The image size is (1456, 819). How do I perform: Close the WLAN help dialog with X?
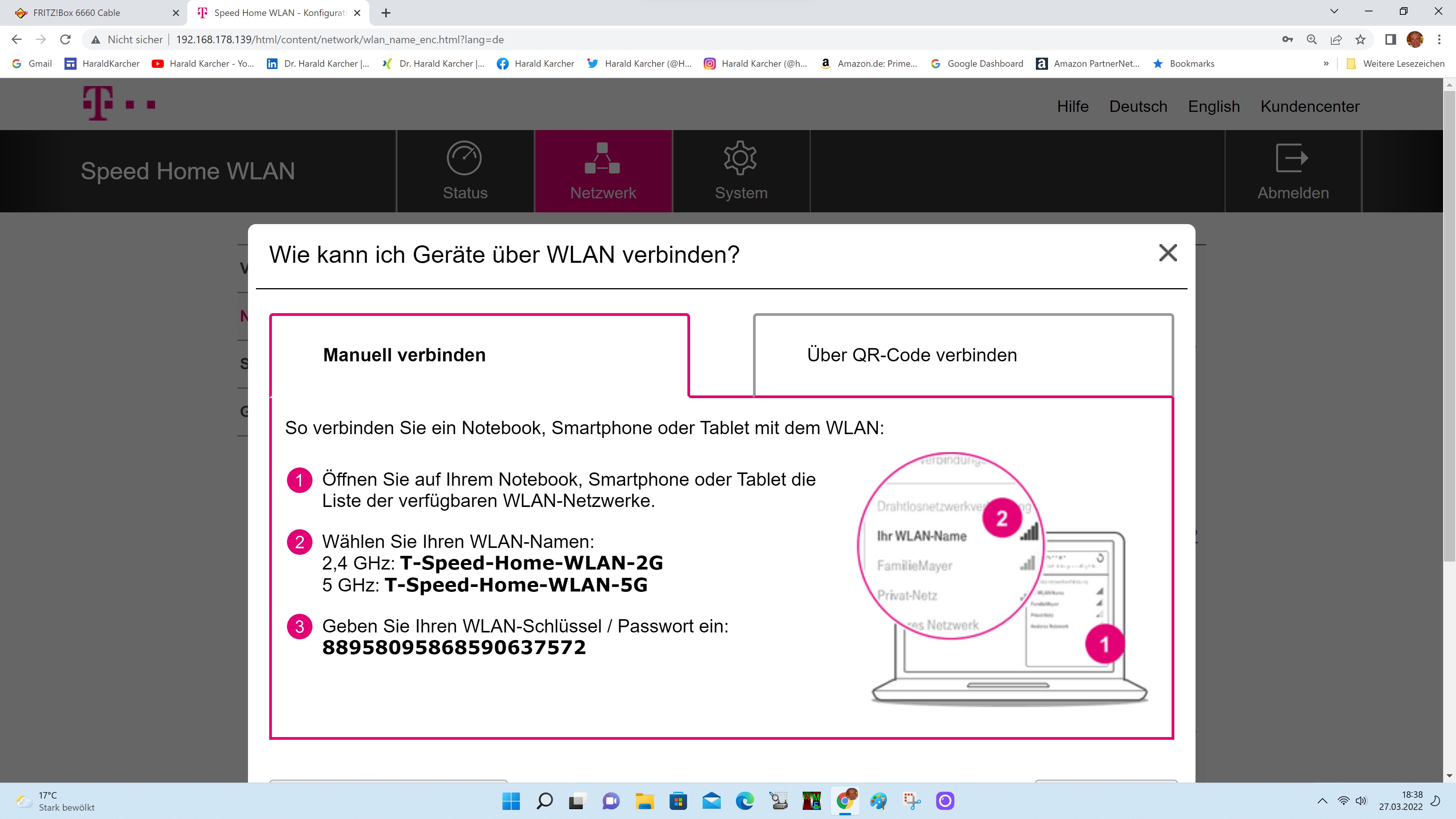1168,253
